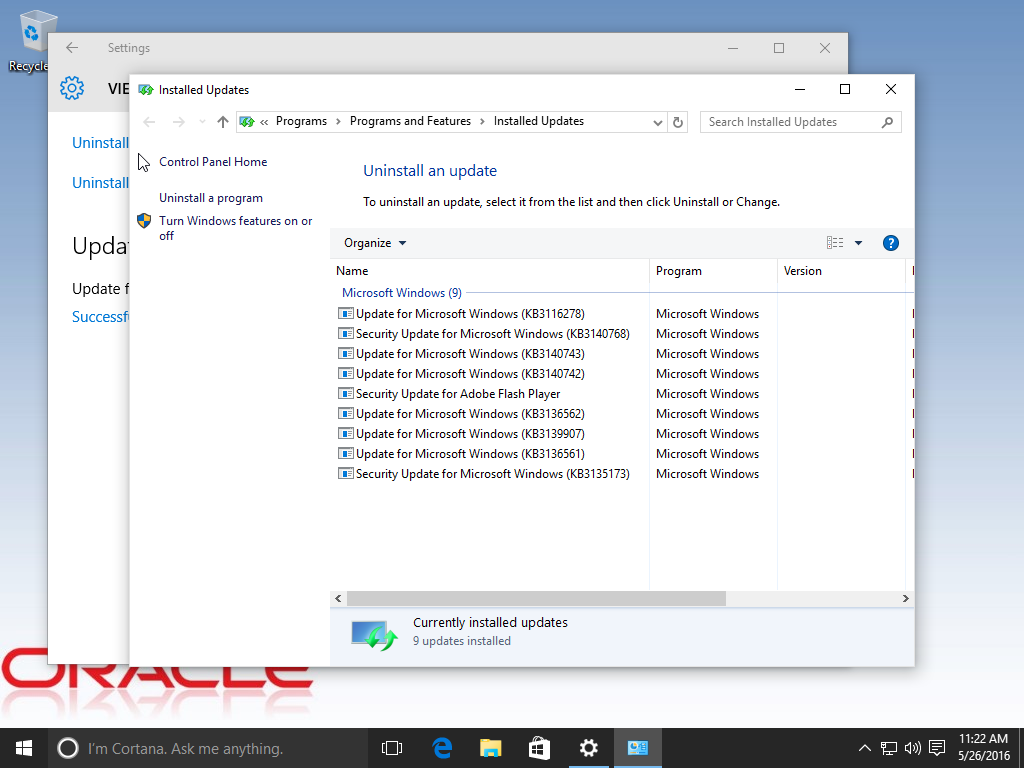The image size is (1024, 768).
Task: Launch Microsoft Edge from taskbar
Action: click(442, 748)
